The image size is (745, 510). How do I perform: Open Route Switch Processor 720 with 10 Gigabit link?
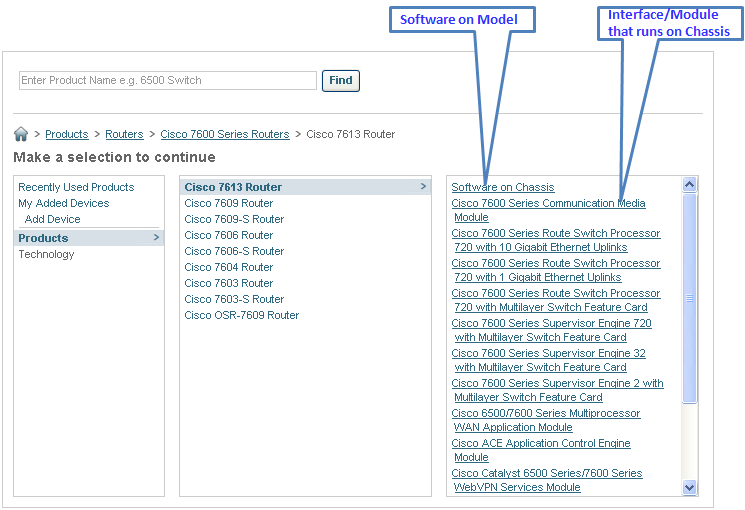pos(556,240)
